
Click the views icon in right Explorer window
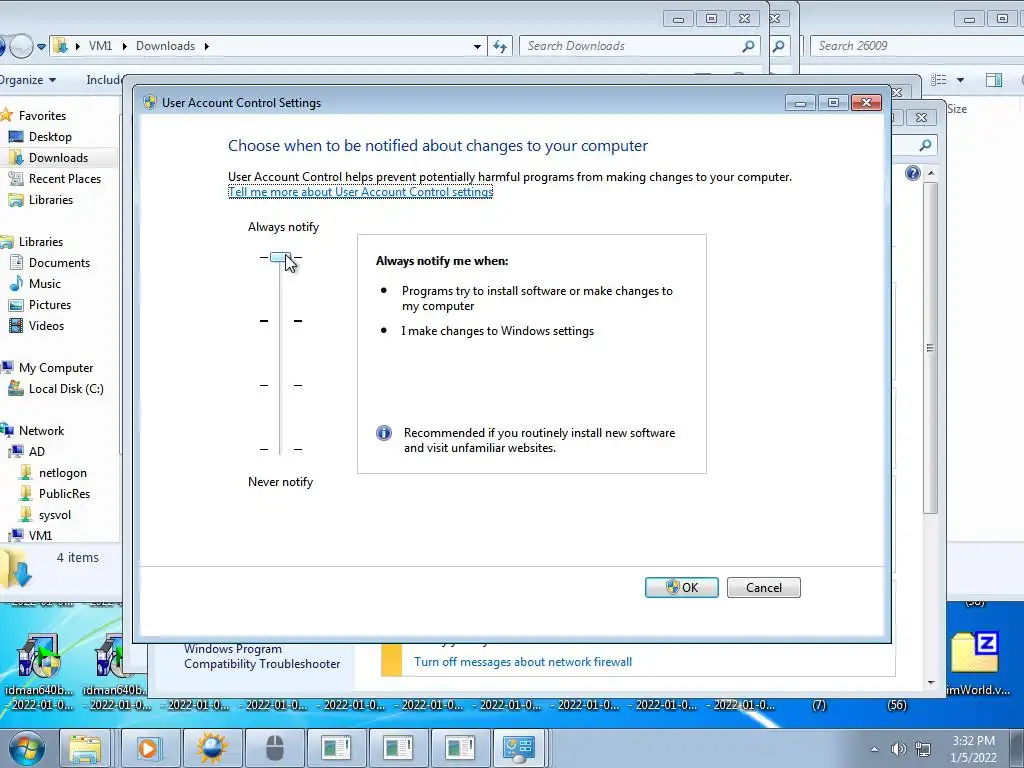pos(939,80)
